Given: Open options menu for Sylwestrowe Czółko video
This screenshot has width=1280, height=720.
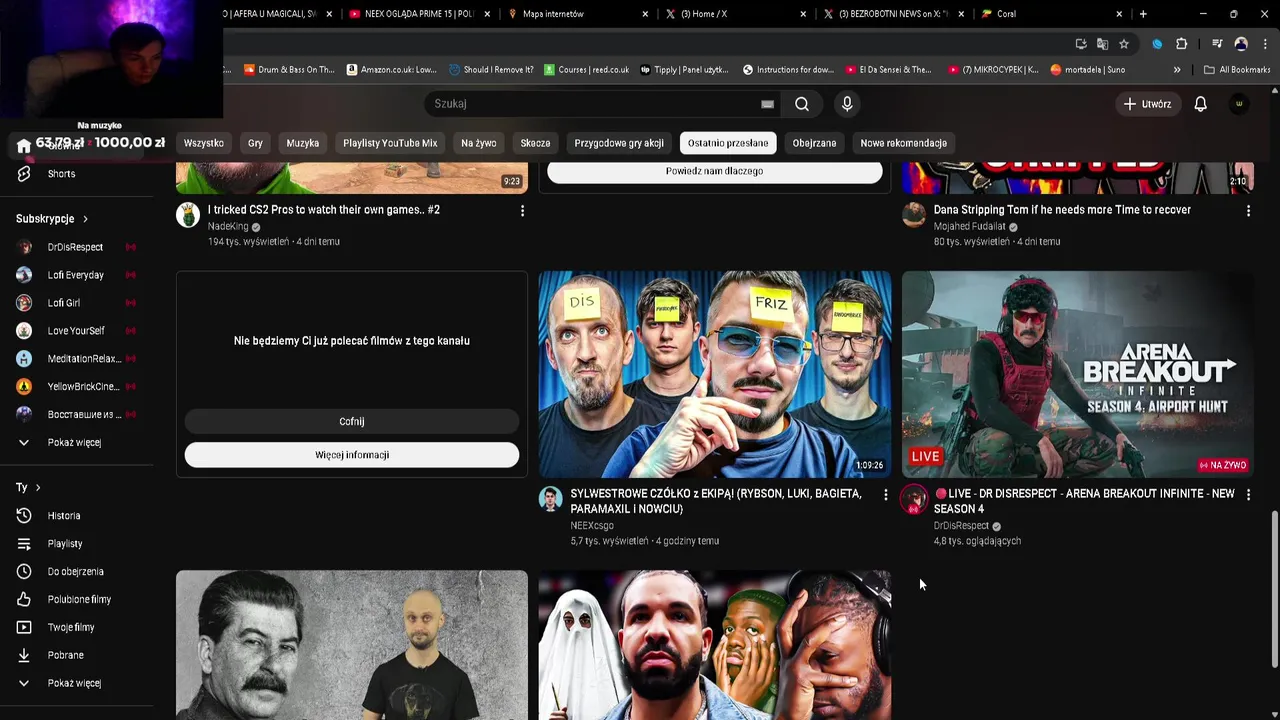Looking at the screenshot, I should point(885,495).
